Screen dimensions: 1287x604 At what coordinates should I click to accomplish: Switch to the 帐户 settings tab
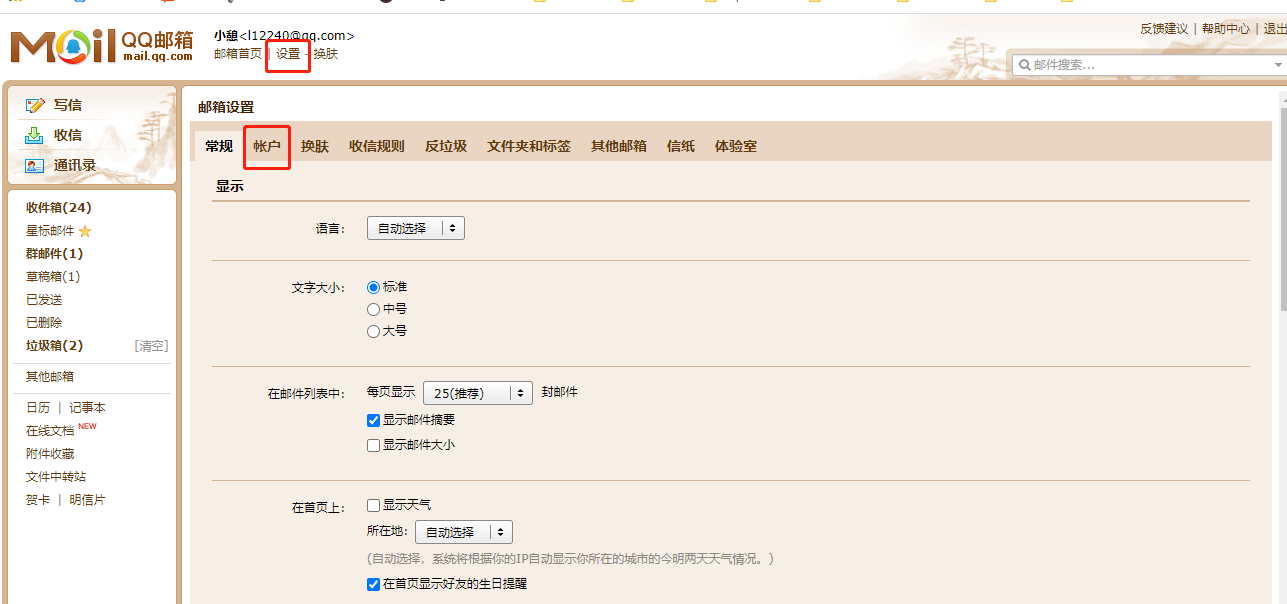pos(267,146)
